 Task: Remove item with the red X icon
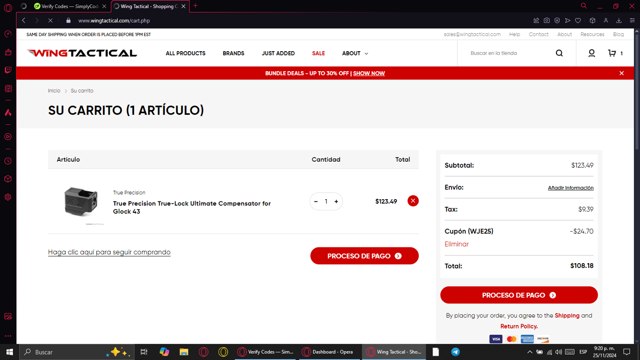pyautogui.click(x=413, y=201)
